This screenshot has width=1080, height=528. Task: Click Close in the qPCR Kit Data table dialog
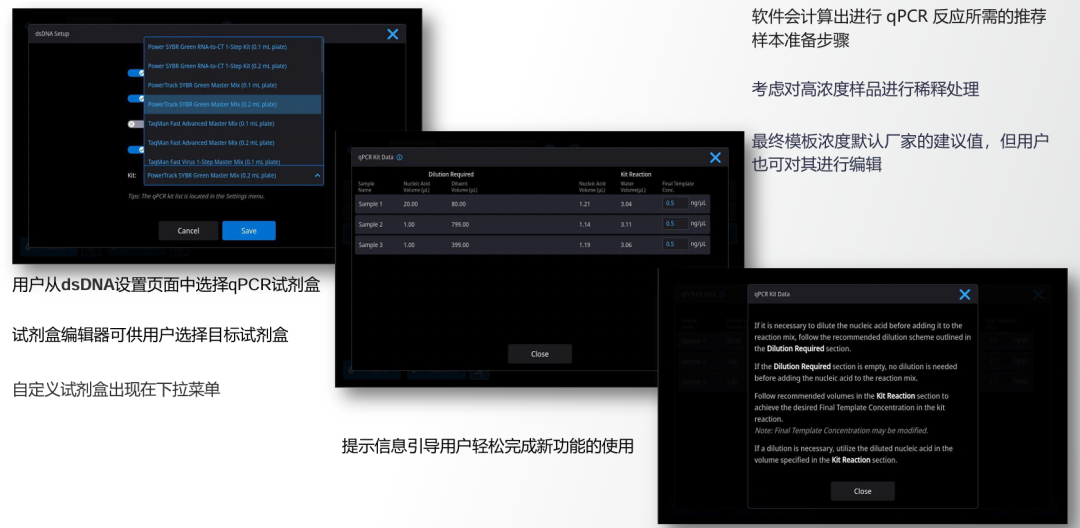540,354
